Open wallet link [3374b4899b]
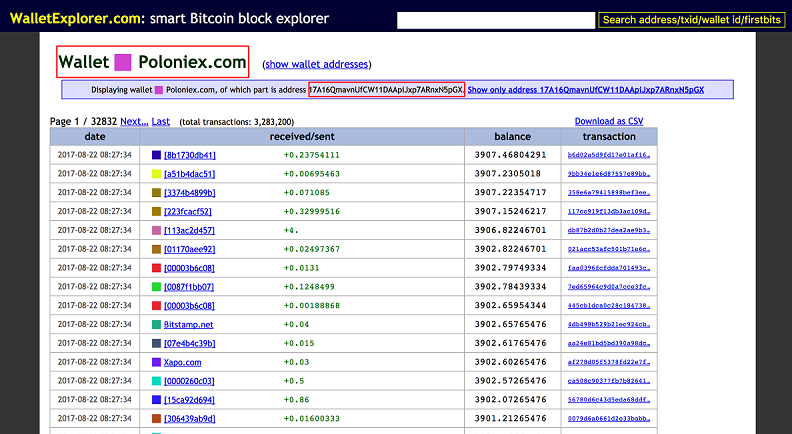 (189, 192)
